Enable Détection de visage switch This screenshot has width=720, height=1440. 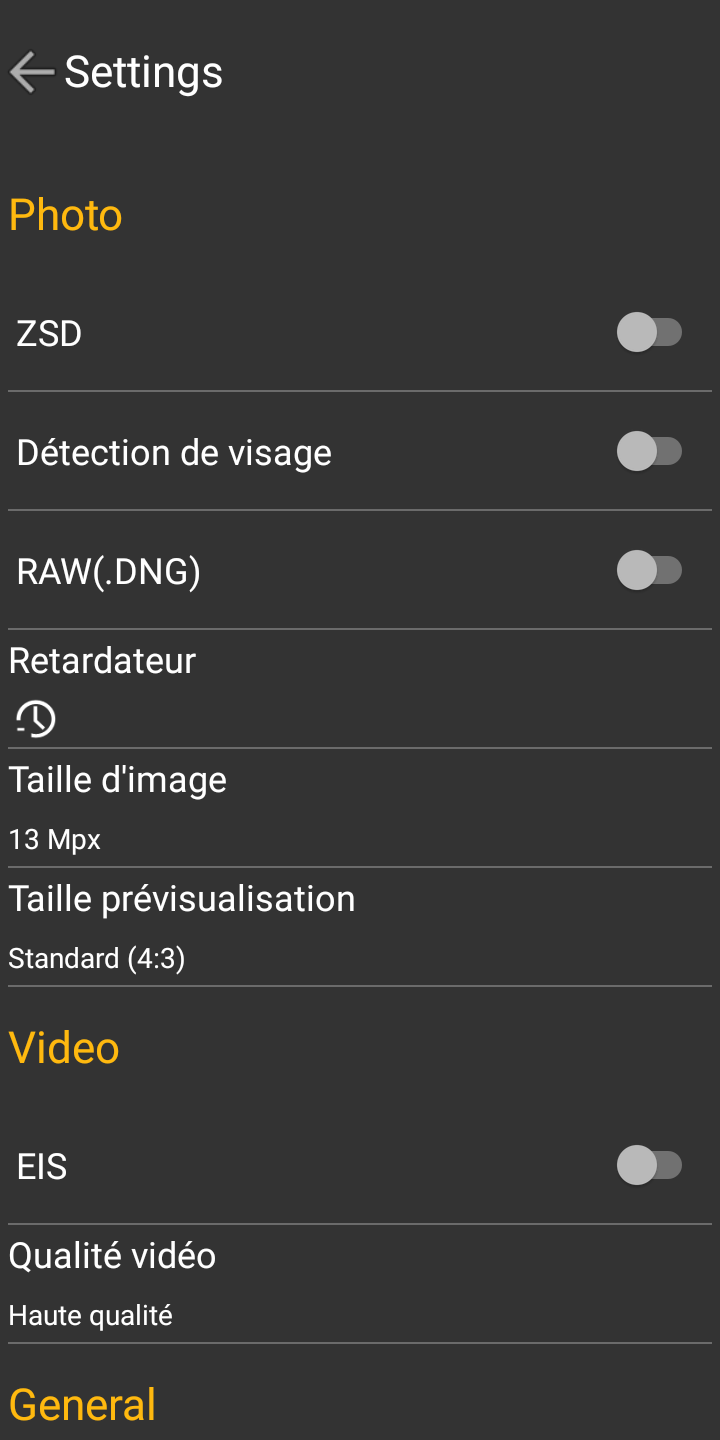(x=649, y=452)
